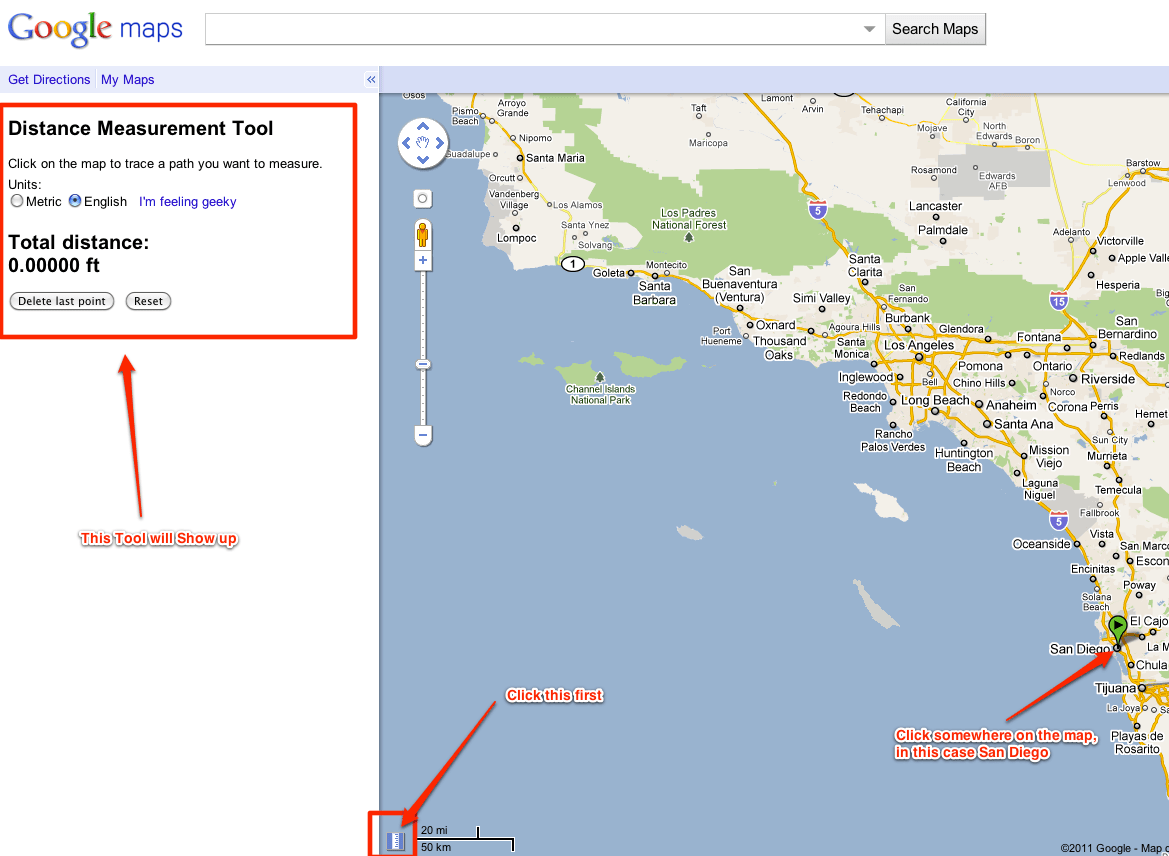
Task: Collapse the left panel with the chevron
Action: (x=370, y=79)
